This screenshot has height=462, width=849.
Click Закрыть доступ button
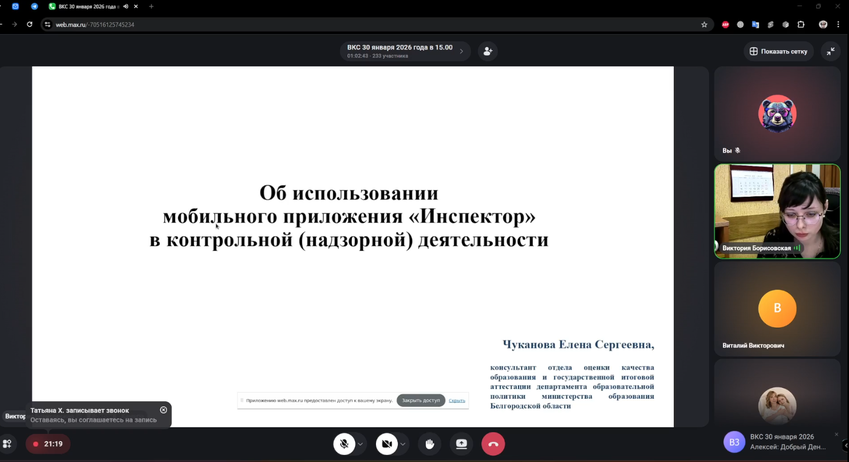[x=421, y=400]
